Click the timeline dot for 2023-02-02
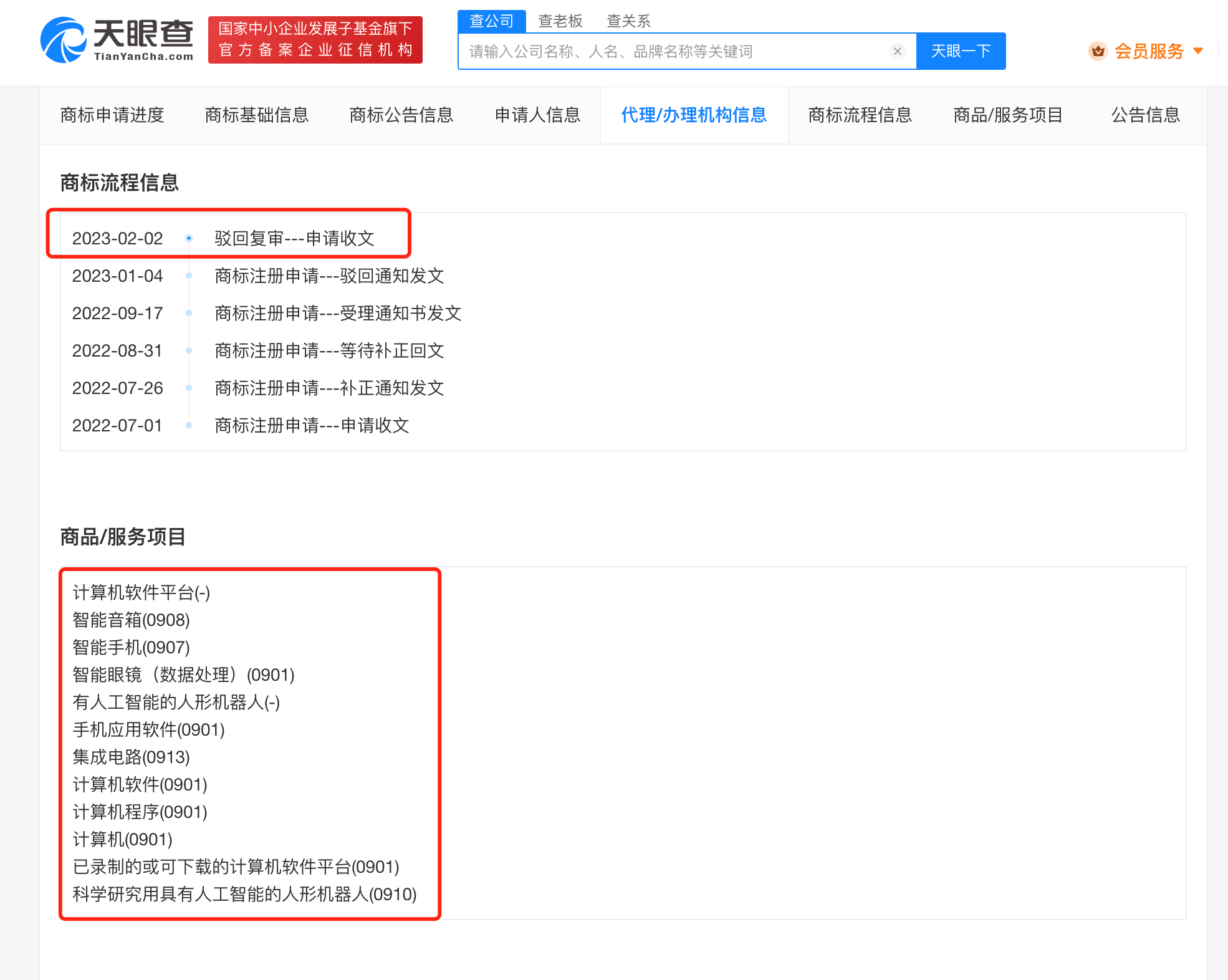The image size is (1228, 980). 189,238
